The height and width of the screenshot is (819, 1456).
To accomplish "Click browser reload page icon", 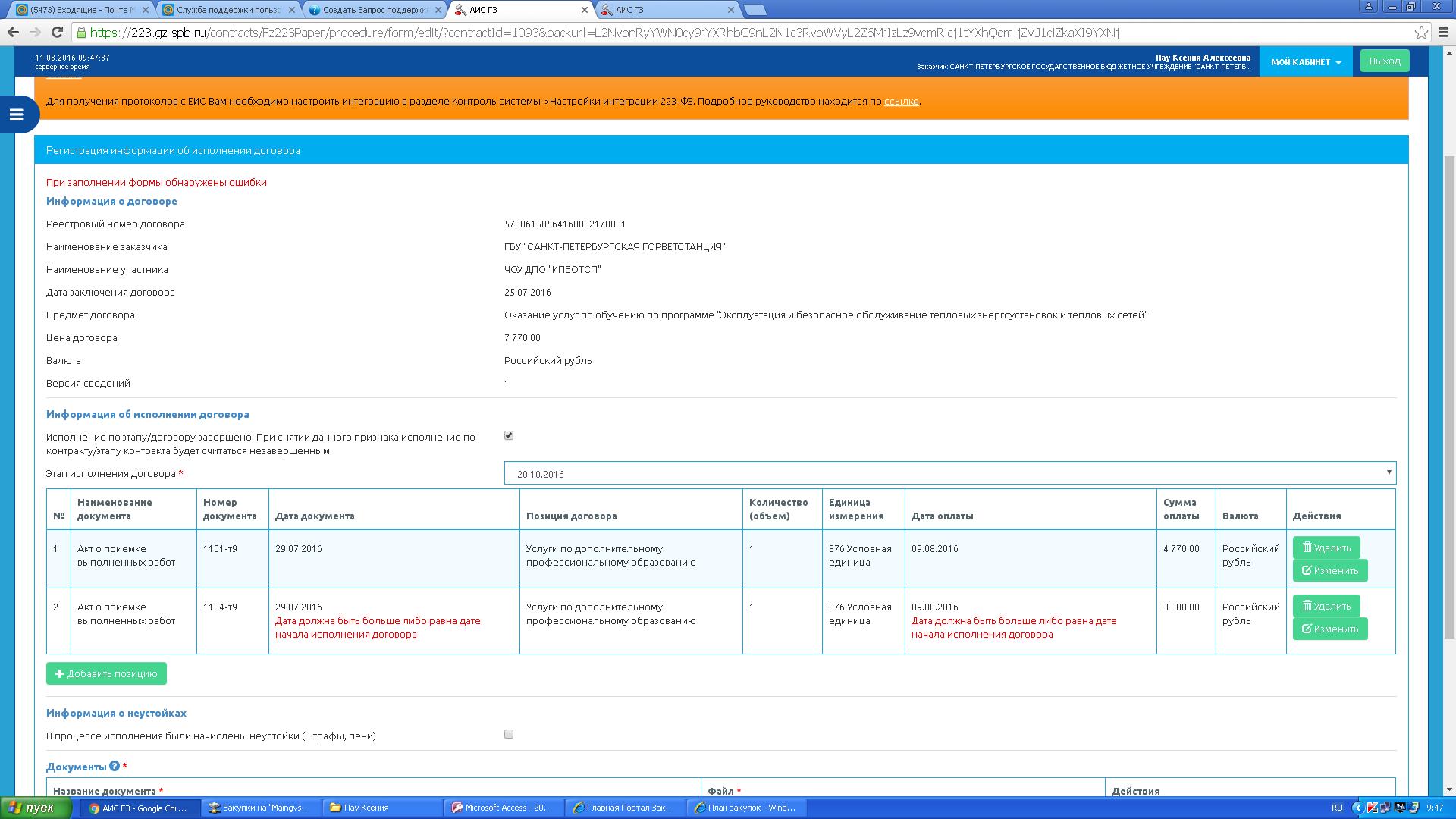I will pos(57,33).
